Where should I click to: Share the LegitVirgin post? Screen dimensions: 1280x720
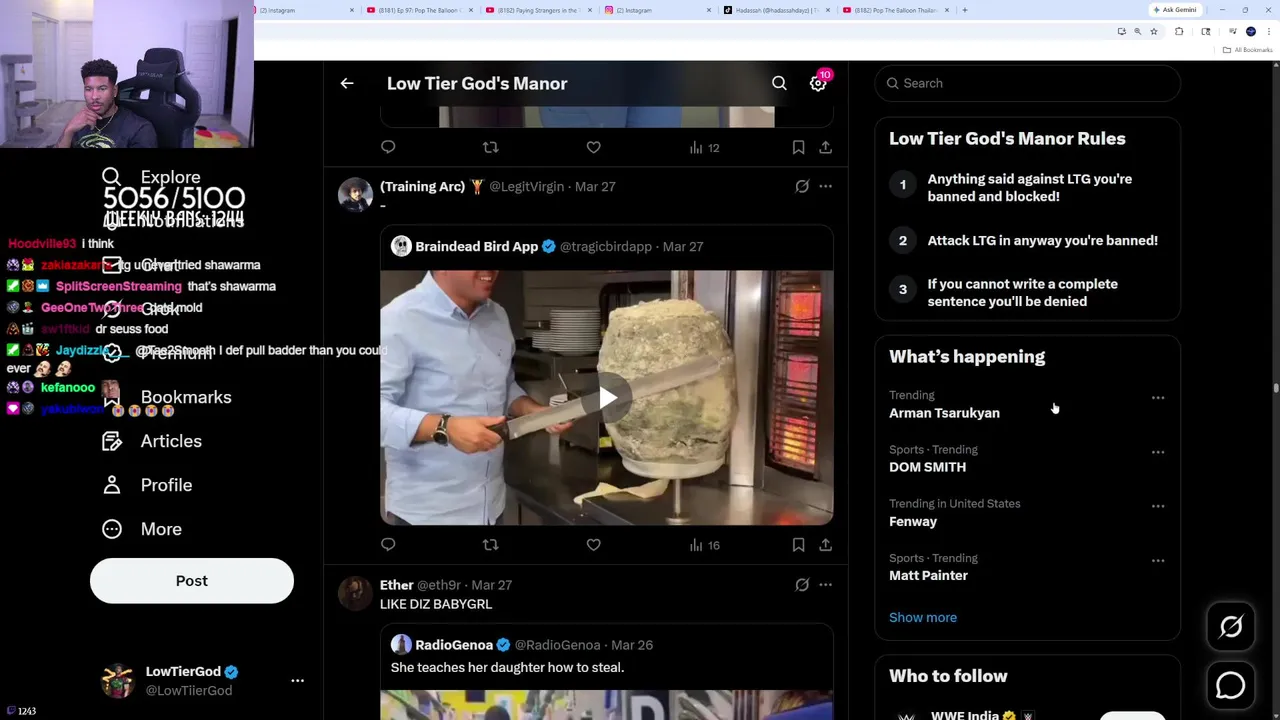(x=825, y=545)
